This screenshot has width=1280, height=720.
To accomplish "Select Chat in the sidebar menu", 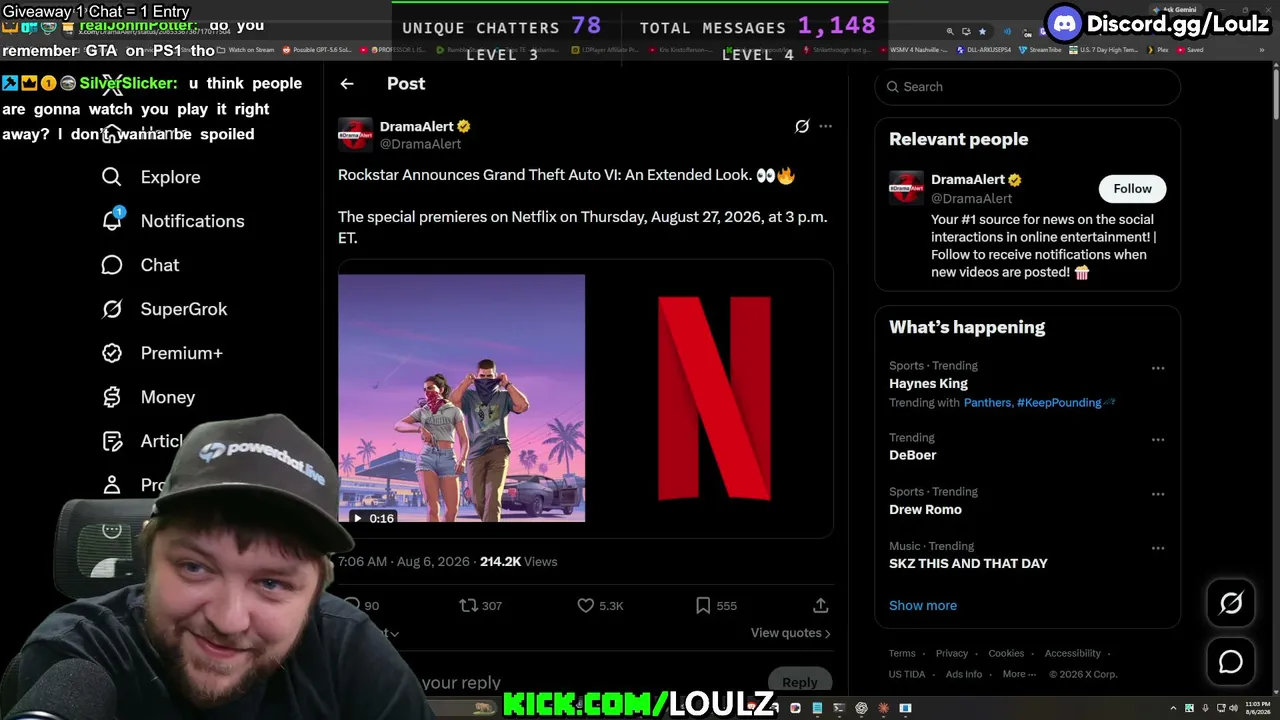I will point(160,265).
